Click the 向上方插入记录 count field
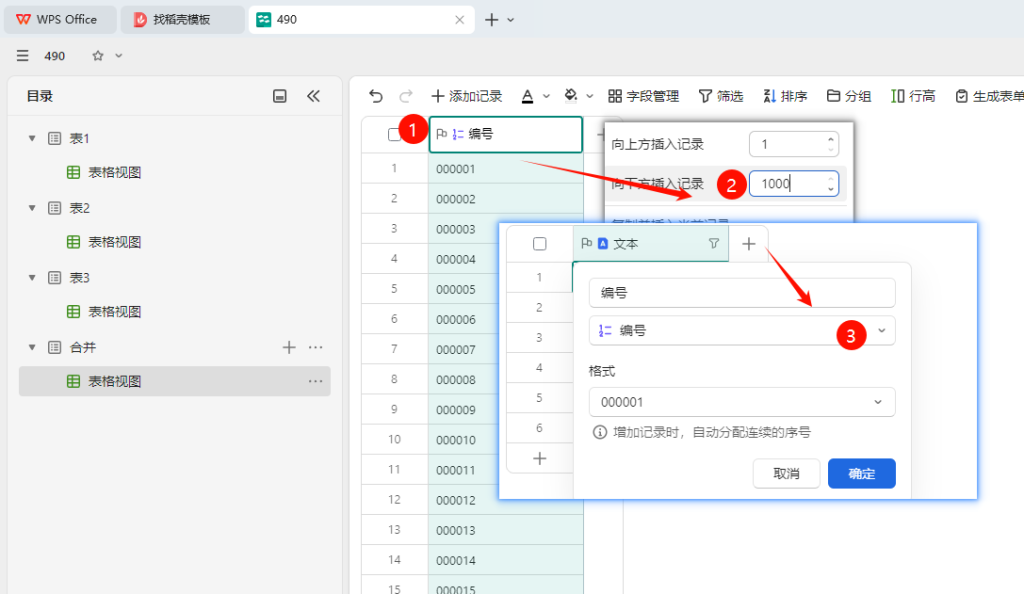1024x594 pixels. 793,144
